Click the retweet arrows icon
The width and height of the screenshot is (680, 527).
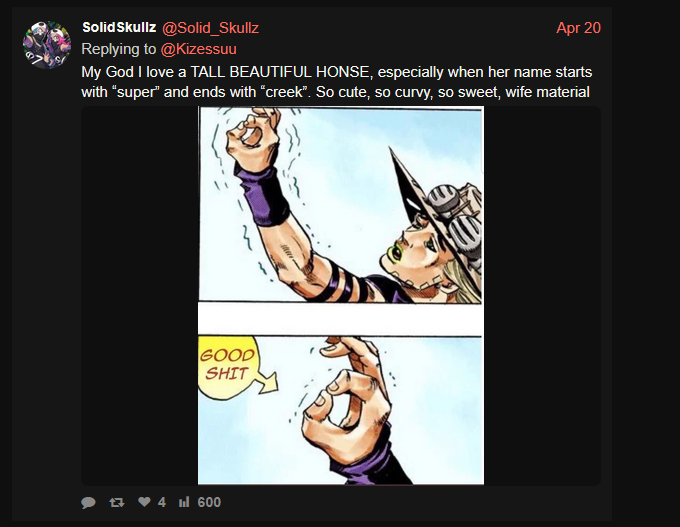[x=117, y=502]
